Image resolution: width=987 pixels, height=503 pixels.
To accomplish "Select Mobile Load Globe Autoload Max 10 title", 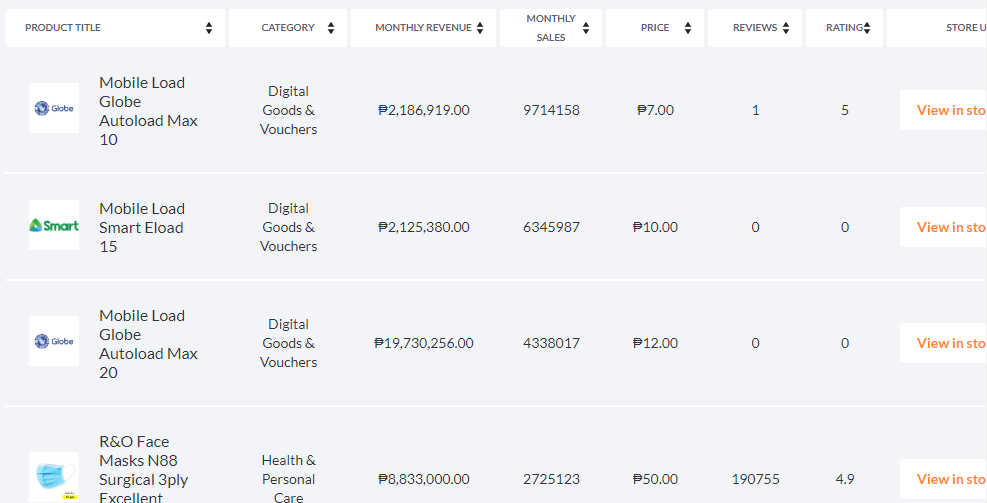I will 149,111.
